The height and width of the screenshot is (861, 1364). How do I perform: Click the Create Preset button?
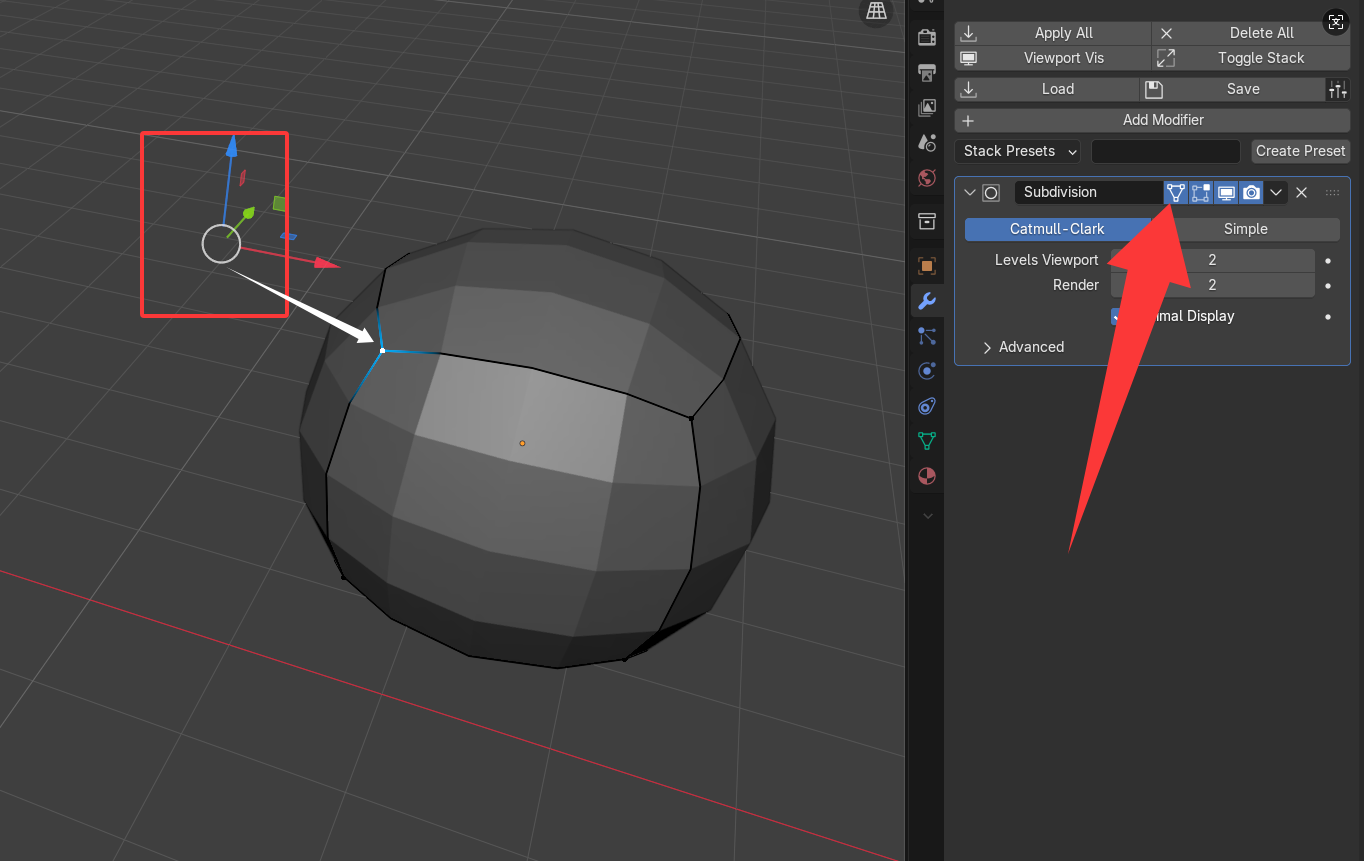click(x=1301, y=151)
